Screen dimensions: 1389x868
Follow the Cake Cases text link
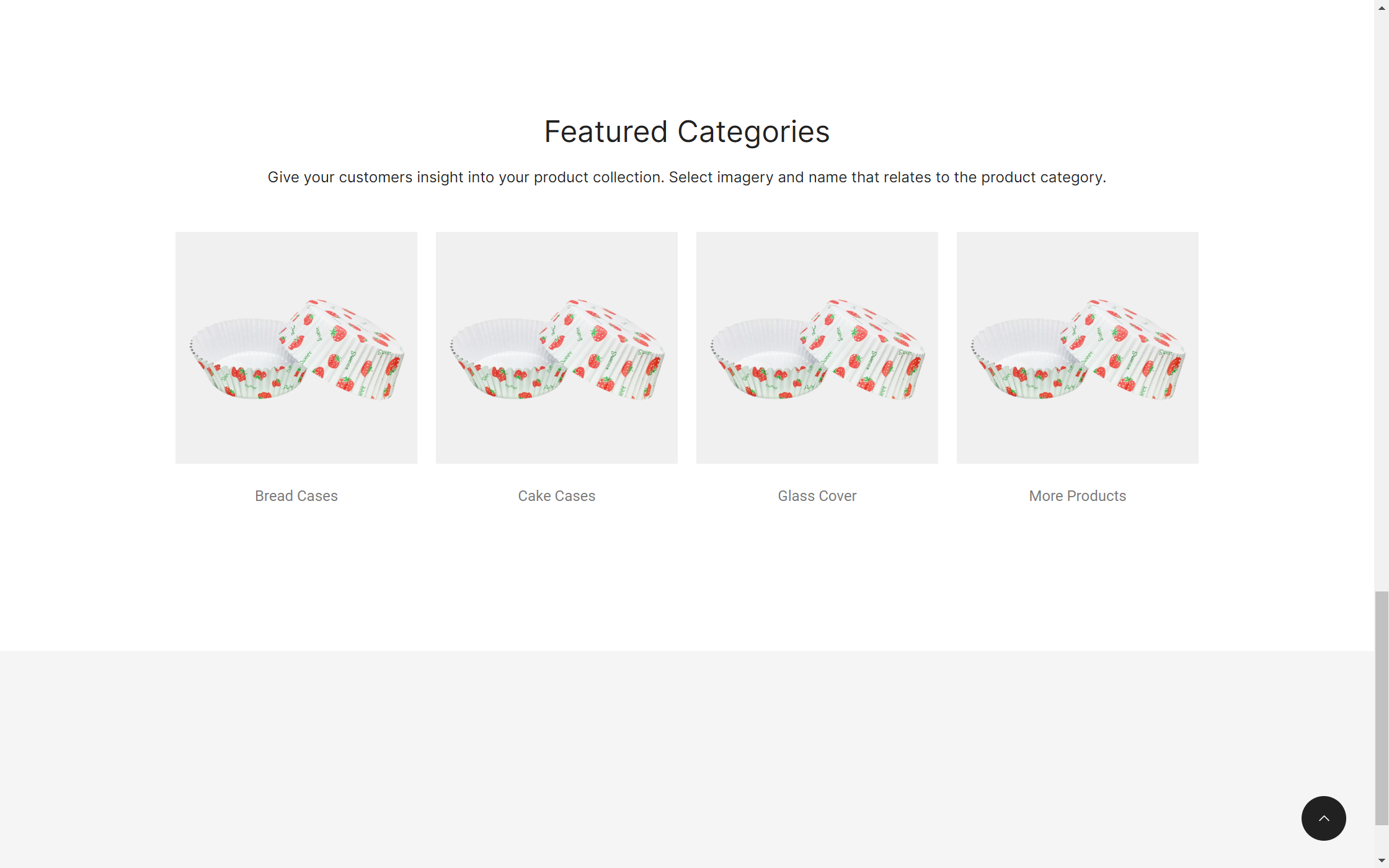click(557, 496)
